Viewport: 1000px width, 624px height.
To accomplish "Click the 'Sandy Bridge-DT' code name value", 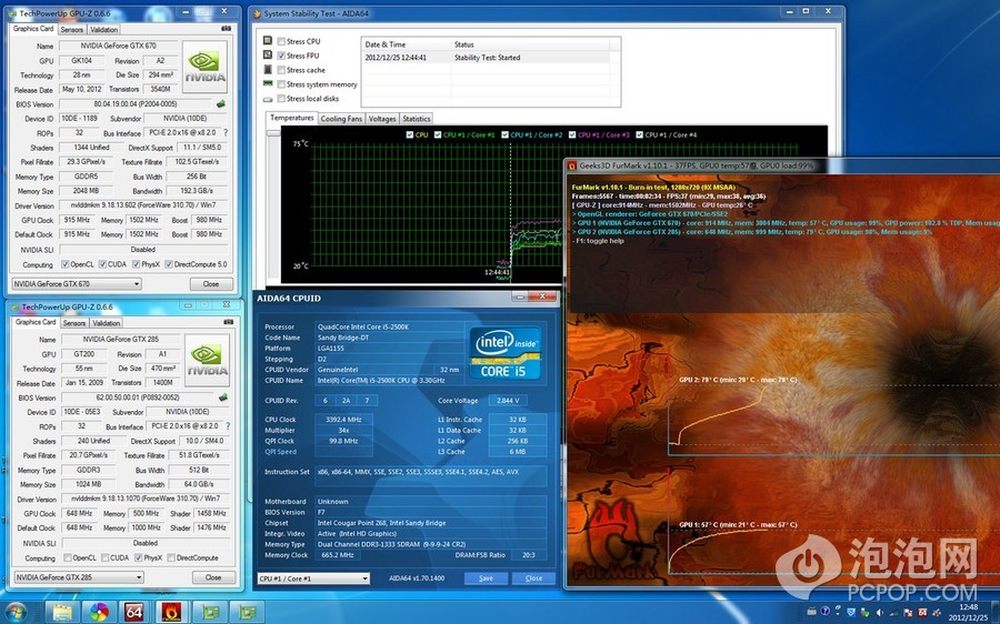I will click(x=390, y=338).
